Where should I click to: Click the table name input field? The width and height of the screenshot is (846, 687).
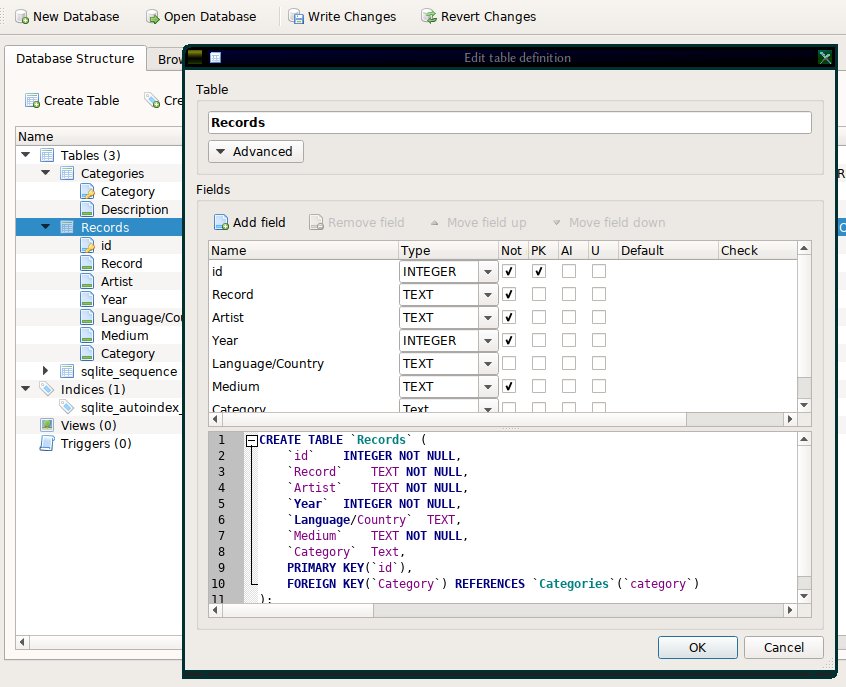point(509,123)
